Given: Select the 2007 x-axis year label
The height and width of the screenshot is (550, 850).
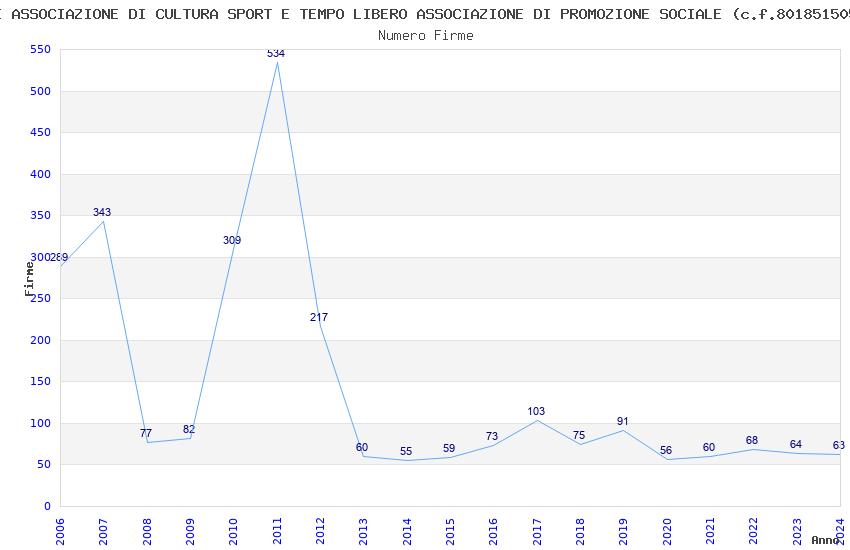Looking at the screenshot, I should pyautogui.click(x=104, y=529).
